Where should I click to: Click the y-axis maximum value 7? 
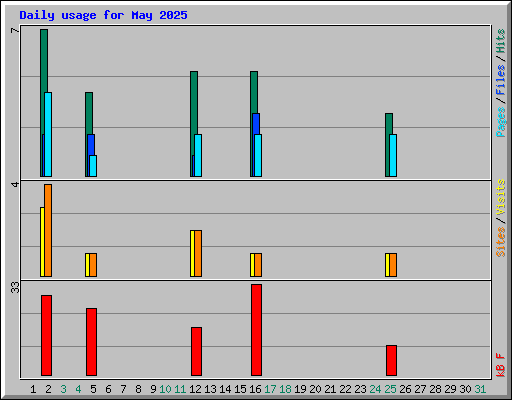tap(15, 31)
